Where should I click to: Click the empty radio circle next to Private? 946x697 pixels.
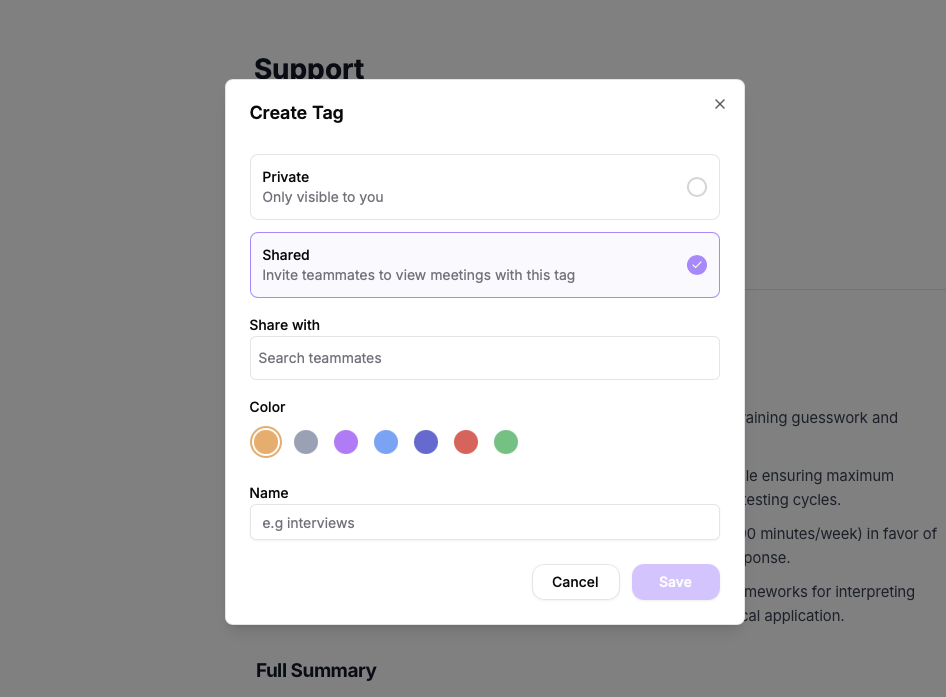(697, 186)
